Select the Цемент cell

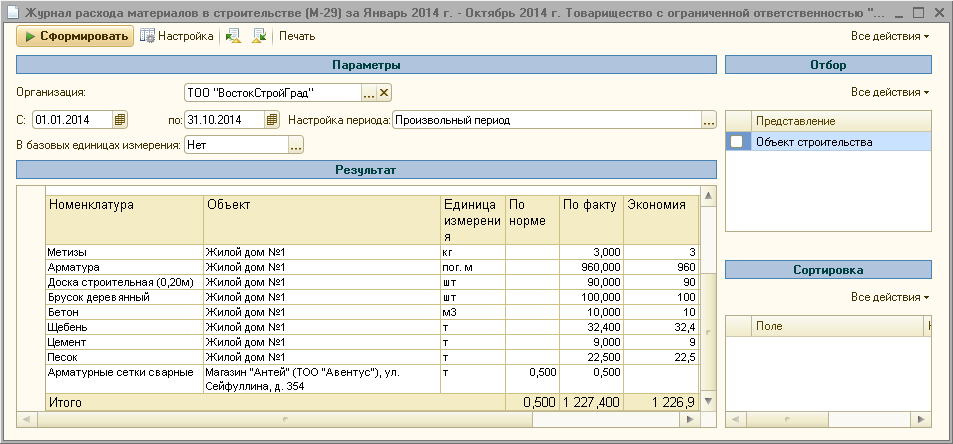click(x=125, y=342)
